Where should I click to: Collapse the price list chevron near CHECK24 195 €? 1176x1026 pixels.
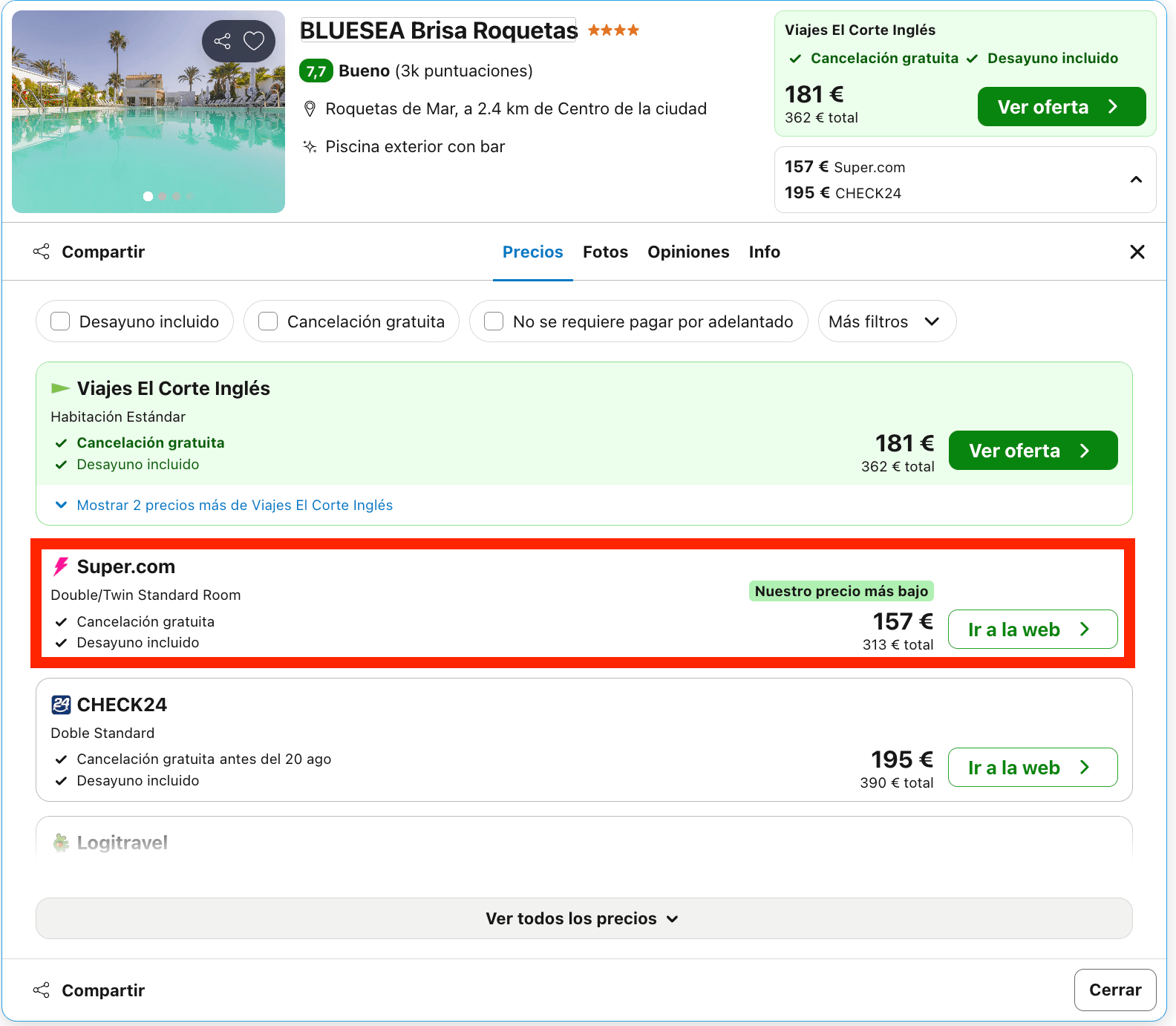tap(1136, 180)
